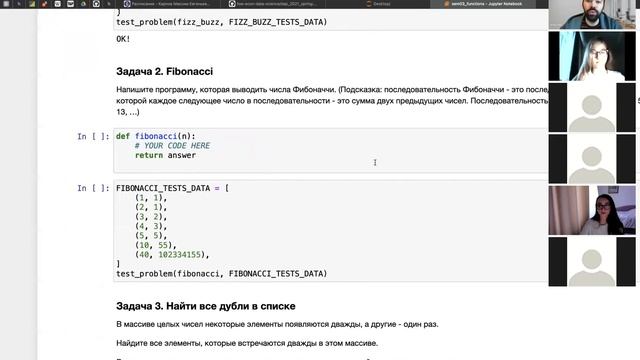Viewport: 640px width, 360px height.
Task: Open the GitHub repository browser tab
Action: click(273, 4)
